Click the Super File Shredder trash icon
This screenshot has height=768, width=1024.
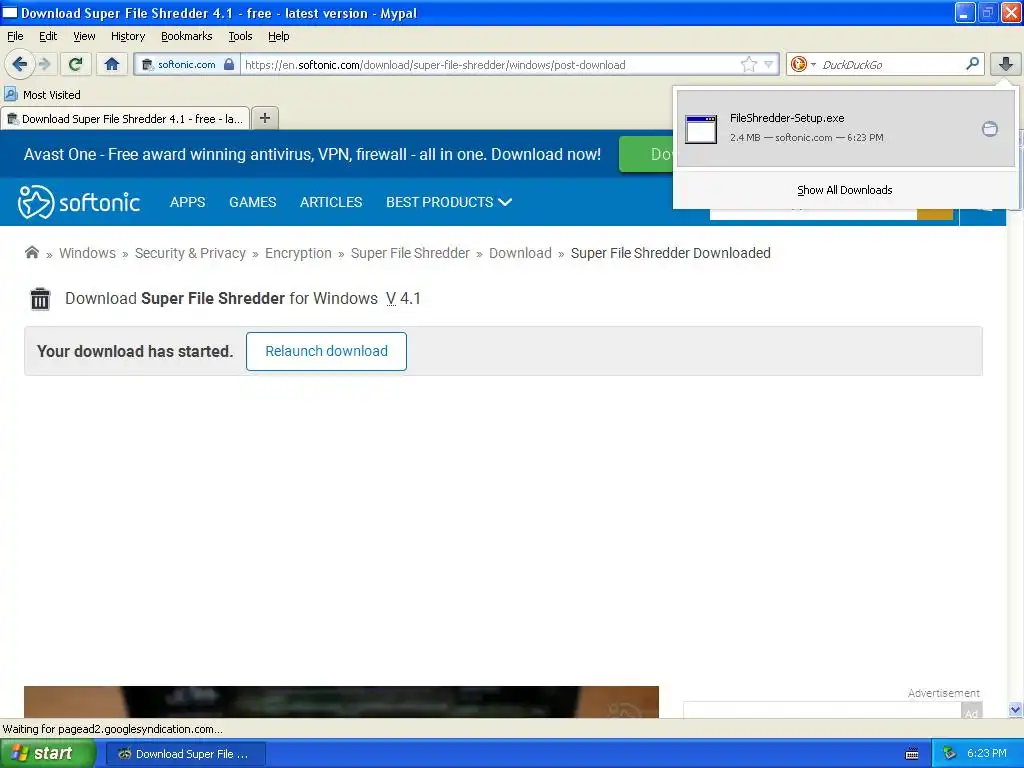tap(40, 298)
